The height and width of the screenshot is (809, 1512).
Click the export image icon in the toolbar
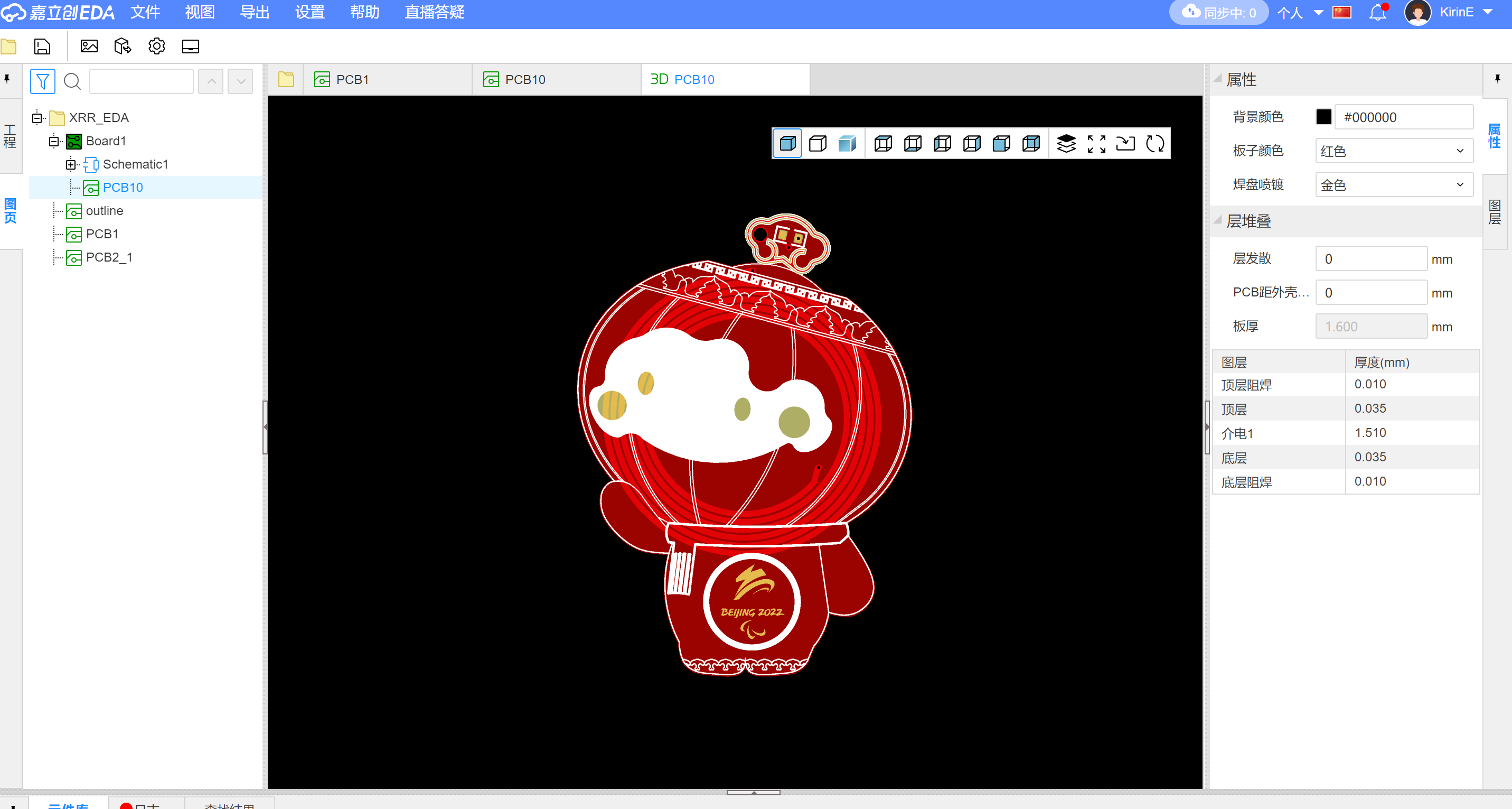(x=89, y=46)
